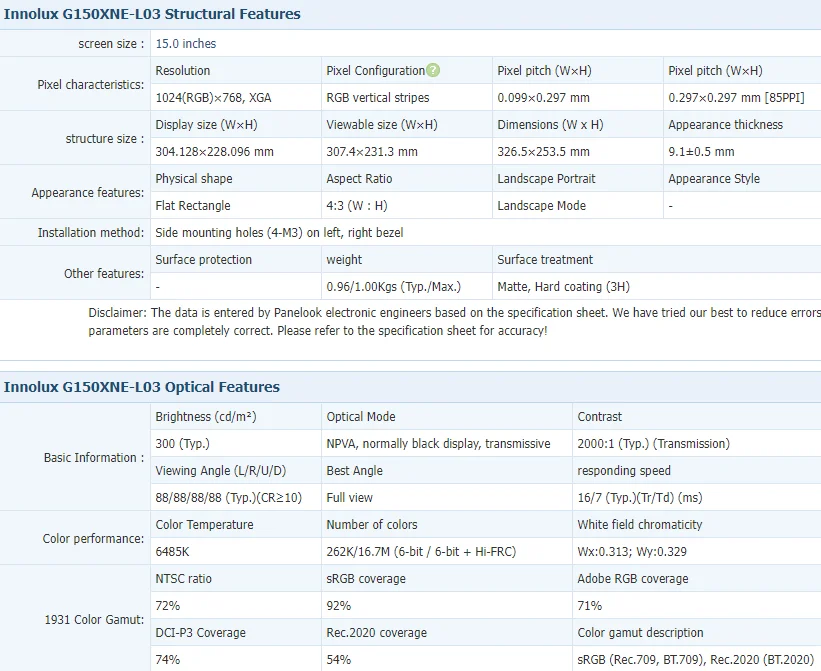Screen dimensions: 821x671
Task: Click the 'RGB vertical stripes' cell
Action: point(378,98)
